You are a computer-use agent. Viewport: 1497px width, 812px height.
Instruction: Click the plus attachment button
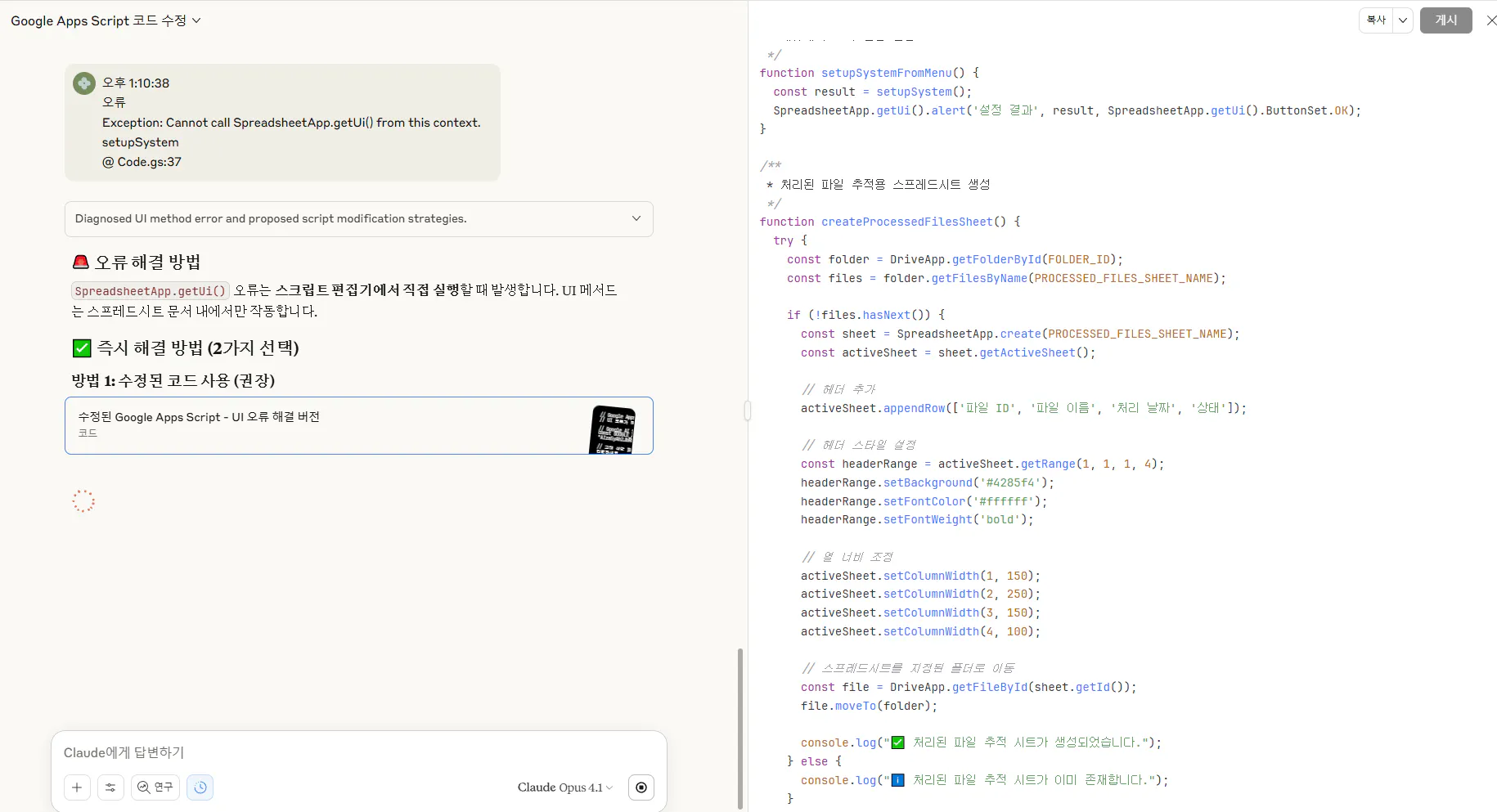[x=77, y=787]
